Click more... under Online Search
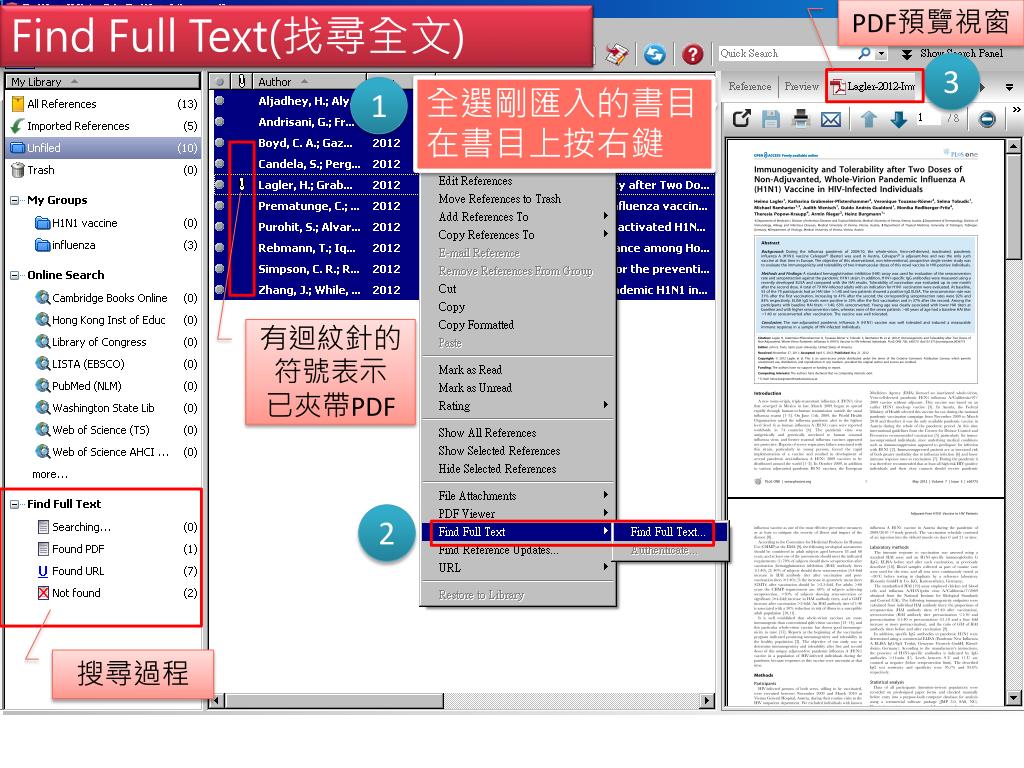Image resolution: width=1024 pixels, height=768 pixels. pos(50,474)
